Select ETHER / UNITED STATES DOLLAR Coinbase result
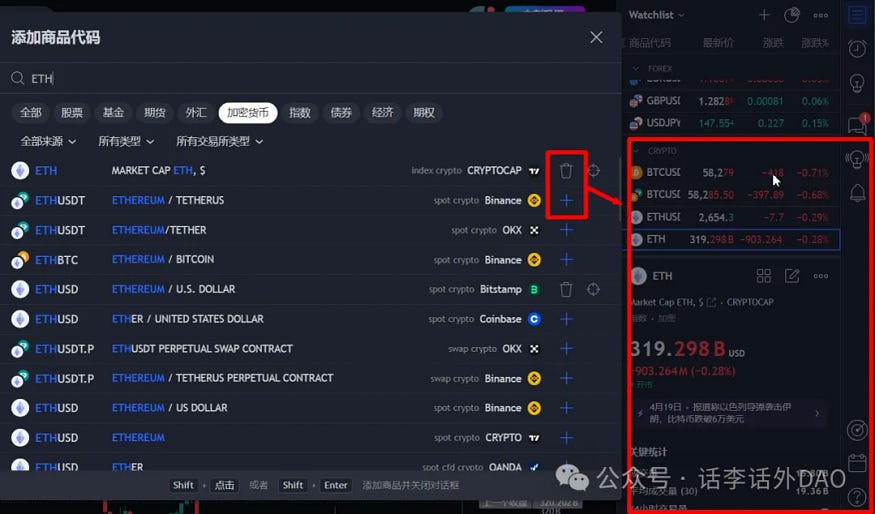This screenshot has width=875, height=514. pos(309,319)
